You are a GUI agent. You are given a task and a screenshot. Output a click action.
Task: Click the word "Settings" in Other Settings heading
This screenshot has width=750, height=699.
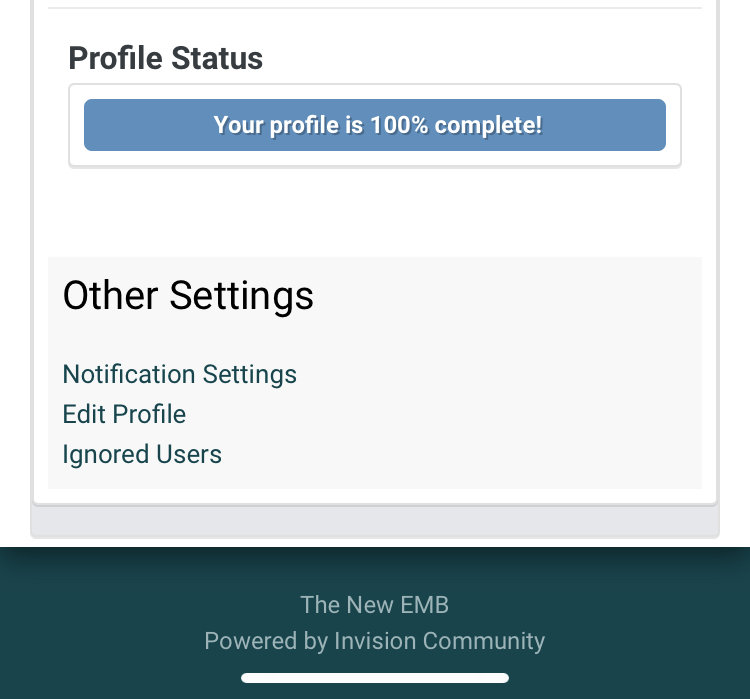[x=241, y=296]
